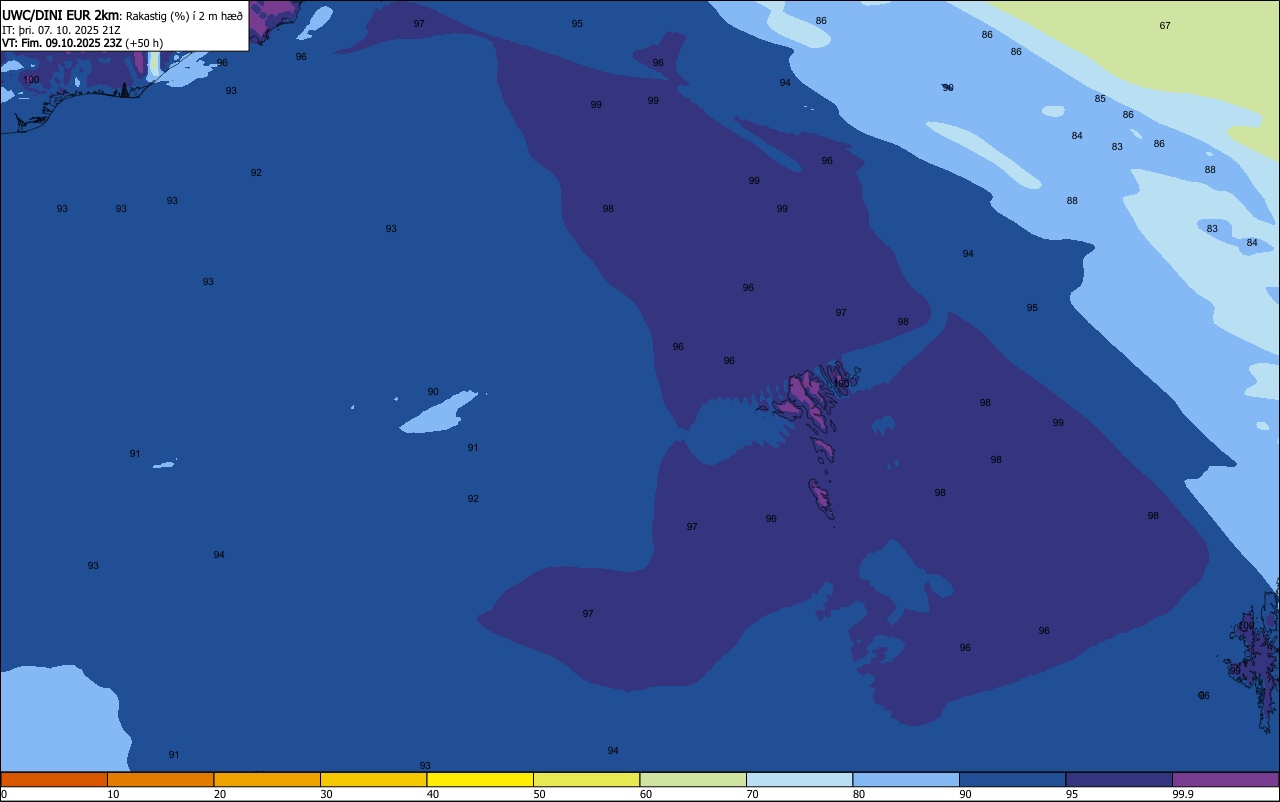Click the 'VT: Fim. 09.10.2025 23Z' valid time
Image resolution: width=1280 pixels, height=802 pixels.
point(62,43)
